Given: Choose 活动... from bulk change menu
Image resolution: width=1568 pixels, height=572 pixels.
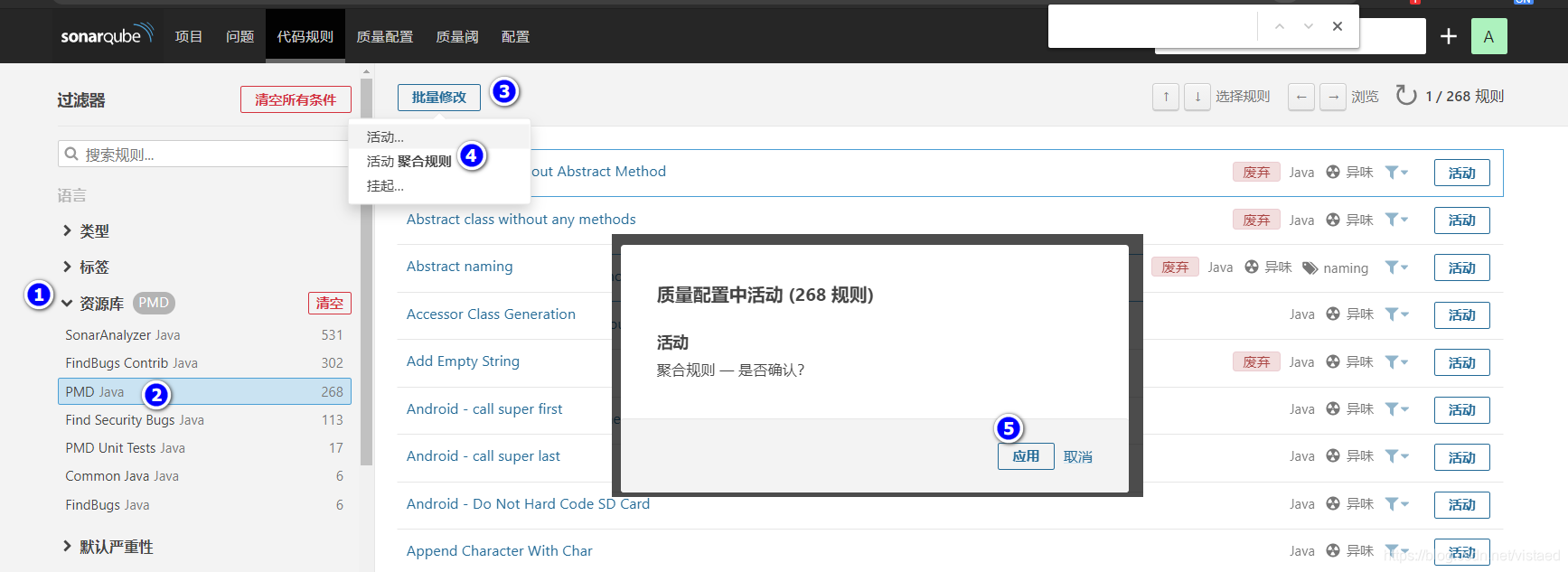Looking at the screenshot, I should point(439,137).
